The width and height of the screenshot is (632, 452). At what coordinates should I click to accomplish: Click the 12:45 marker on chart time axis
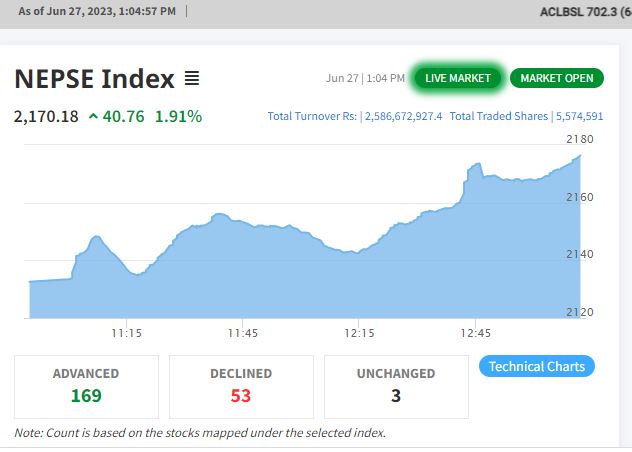[476, 333]
